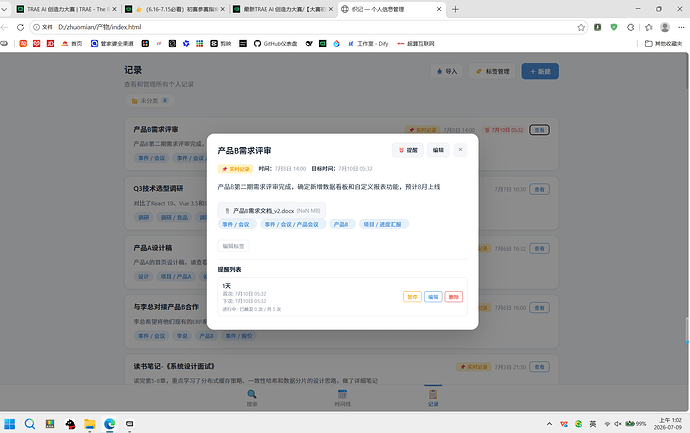Open the 超算互联网 bookmark

click(x=416, y=44)
